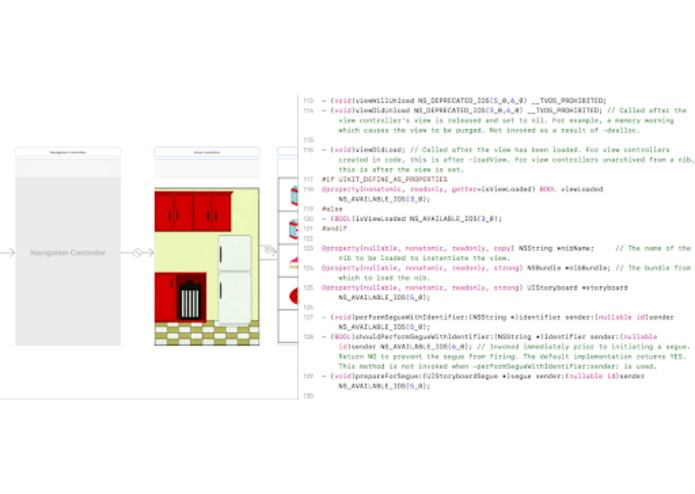Click '#else' preprocessor line
695x494 pixels.
[x=332, y=209]
